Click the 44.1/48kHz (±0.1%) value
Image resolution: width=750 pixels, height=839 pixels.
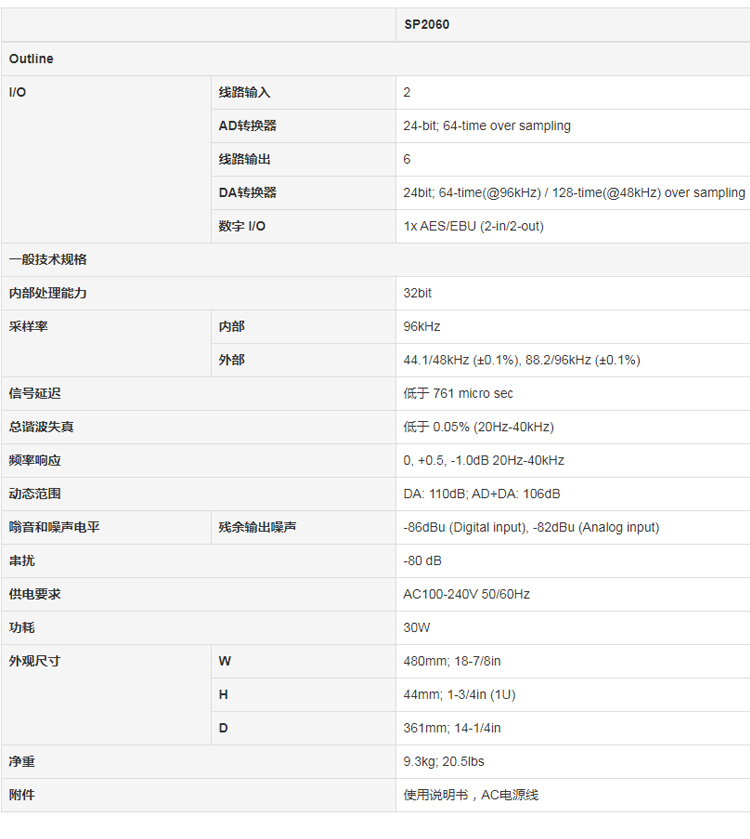(x=522, y=360)
